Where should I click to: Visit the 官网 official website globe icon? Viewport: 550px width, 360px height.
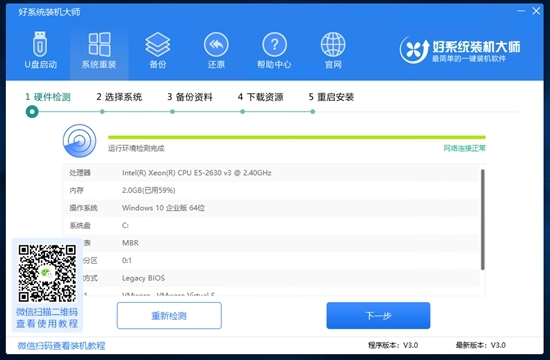point(333,50)
